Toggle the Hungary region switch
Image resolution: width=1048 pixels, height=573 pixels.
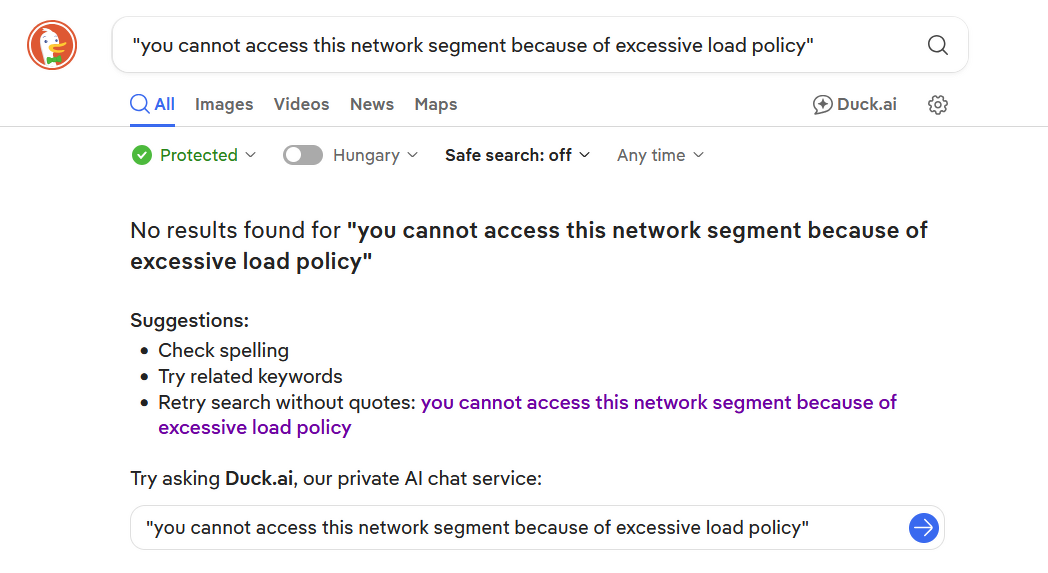pyautogui.click(x=303, y=155)
